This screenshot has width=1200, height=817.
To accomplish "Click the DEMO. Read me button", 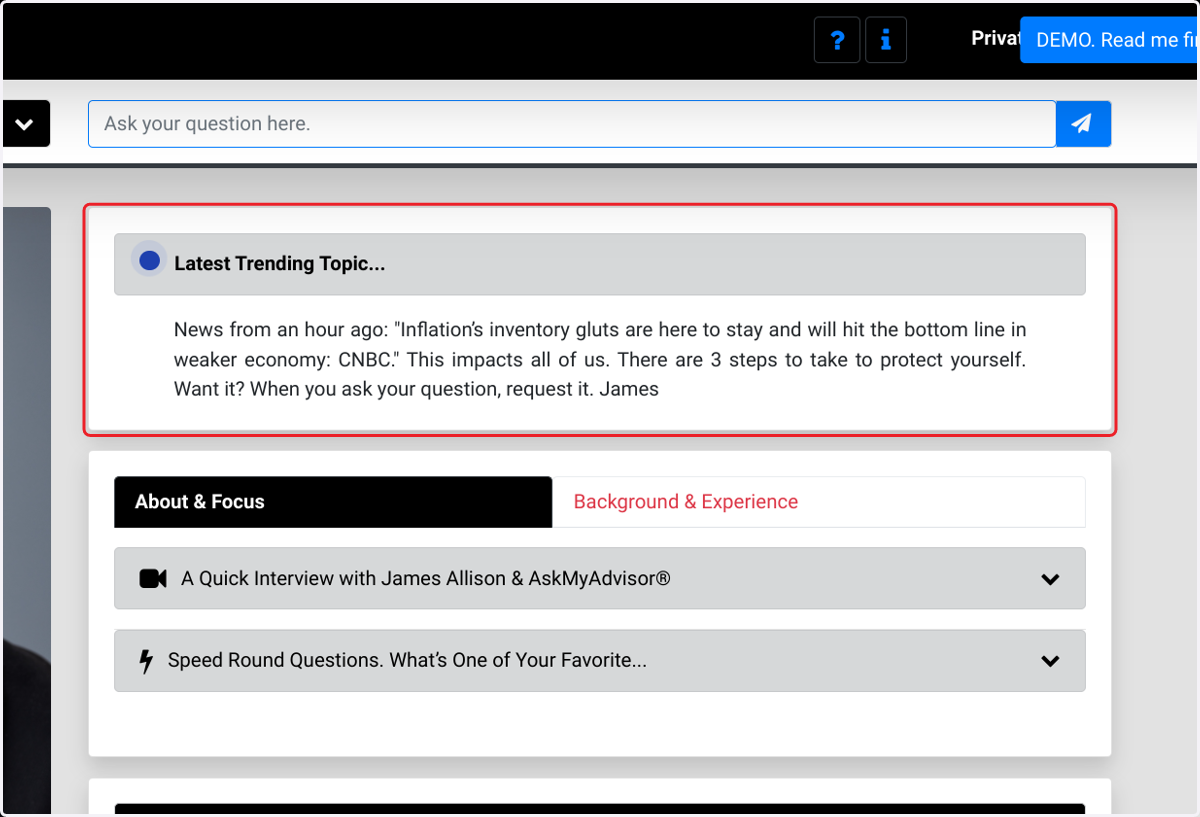I will (x=1110, y=40).
